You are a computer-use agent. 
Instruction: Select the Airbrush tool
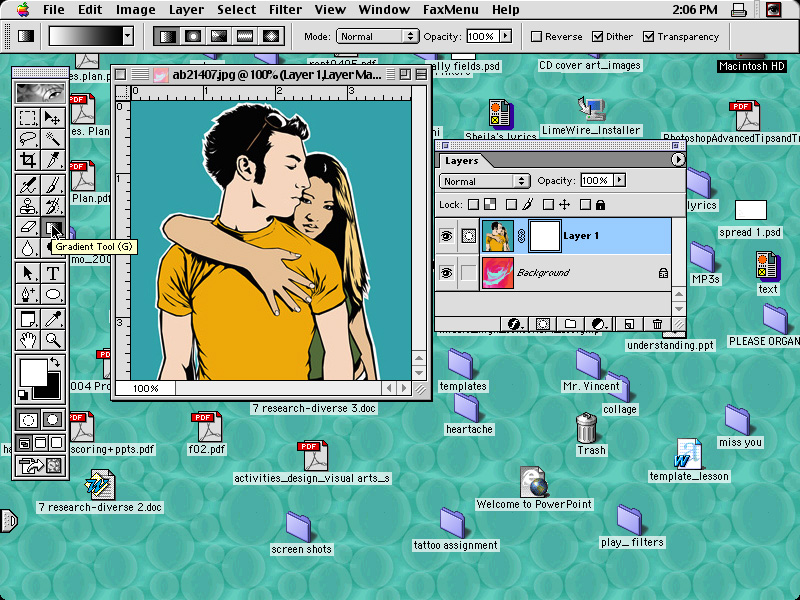click(28, 185)
